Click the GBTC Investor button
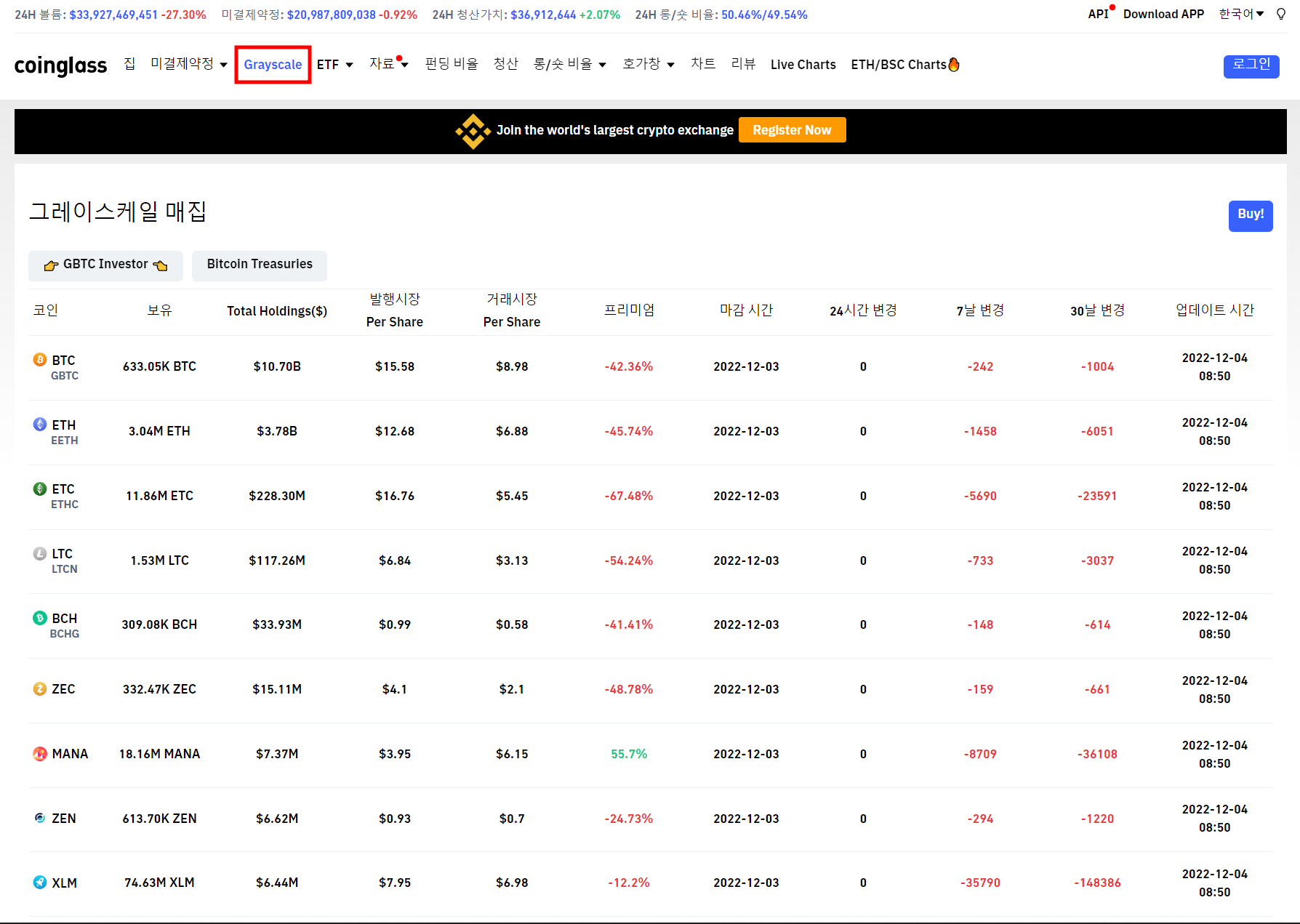The height and width of the screenshot is (924, 1300). [x=105, y=265]
